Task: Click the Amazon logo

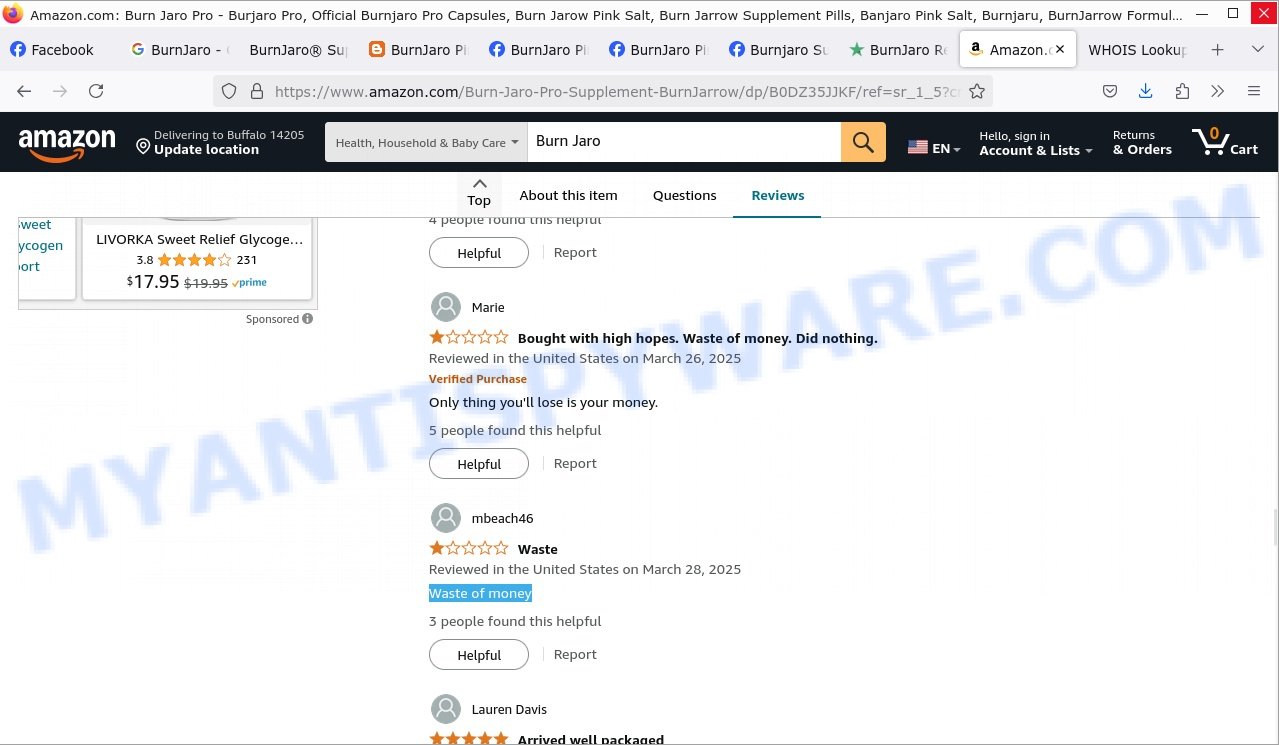Action: tap(67, 144)
